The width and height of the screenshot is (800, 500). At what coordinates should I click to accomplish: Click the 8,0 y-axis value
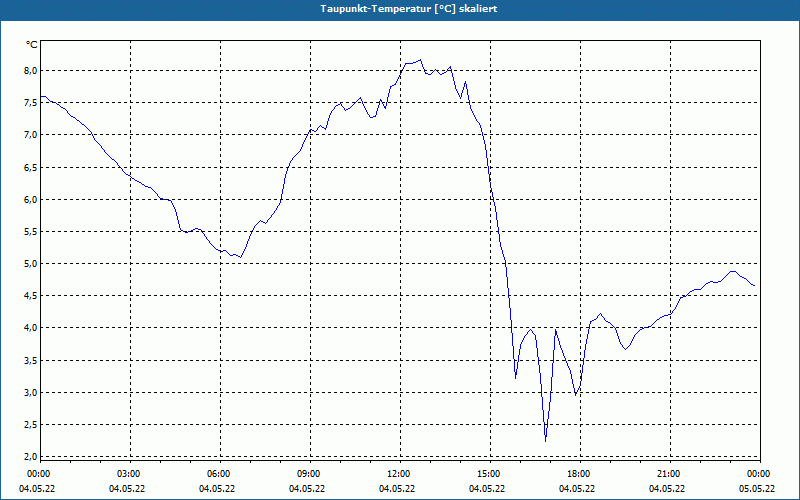(x=31, y=70)
